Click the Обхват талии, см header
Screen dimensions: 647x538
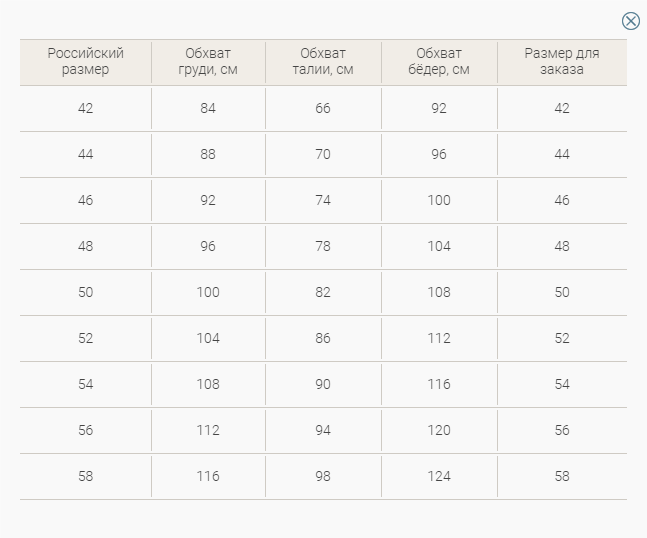[x=323, y=61]
